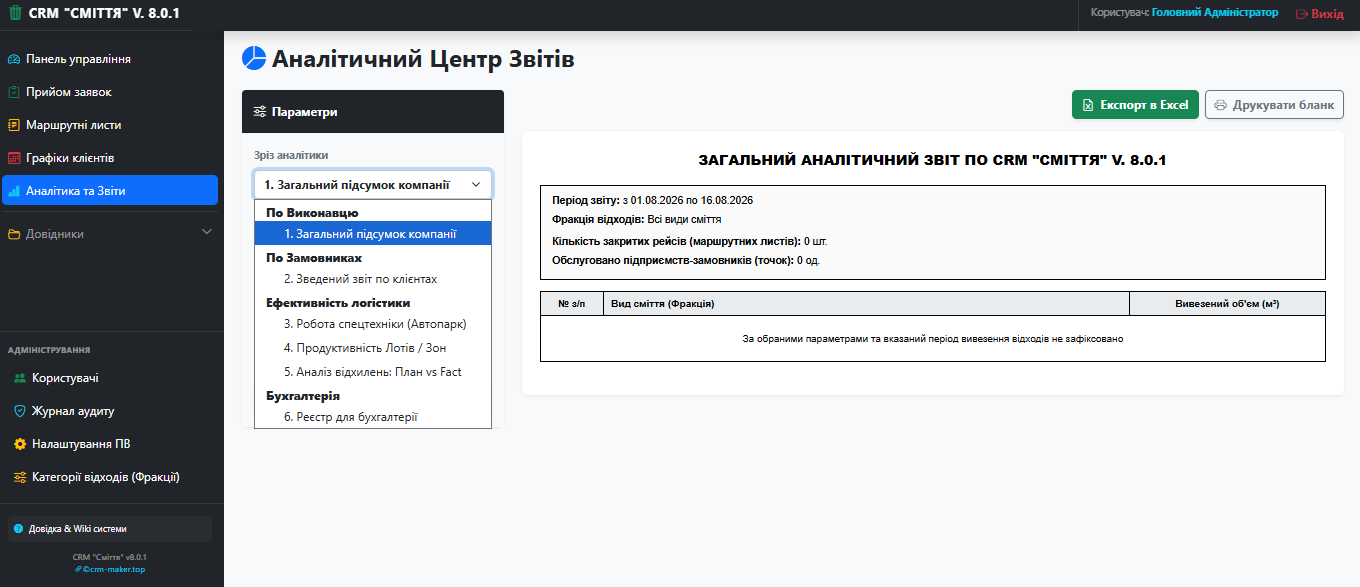Click the Експорт в Excel button
Screen dimensions: 1360x587
pyautogui.click(x=1135, y=105)
